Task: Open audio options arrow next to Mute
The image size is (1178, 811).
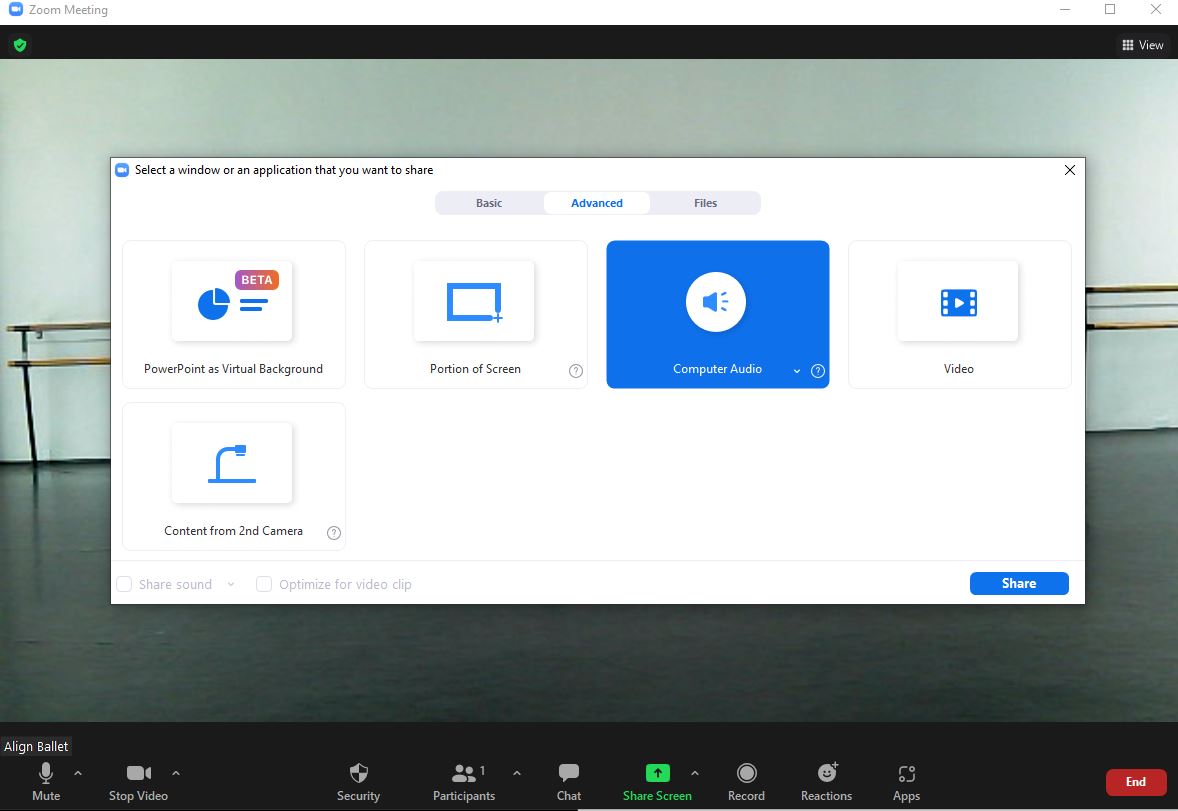Action: click(x=78, y=773)
